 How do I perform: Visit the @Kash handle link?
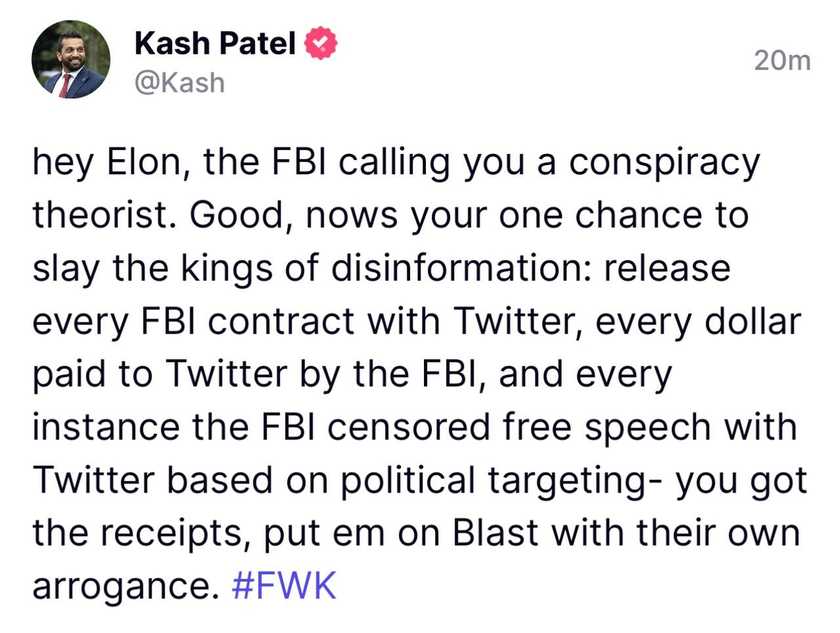[x=179, y=83]
